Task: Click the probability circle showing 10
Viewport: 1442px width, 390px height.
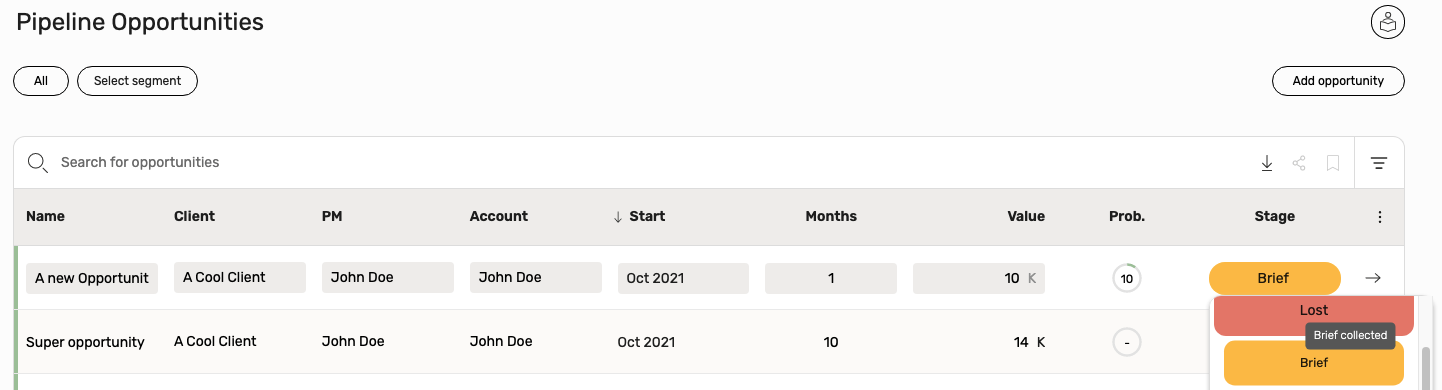Action: coord(1127,278)
